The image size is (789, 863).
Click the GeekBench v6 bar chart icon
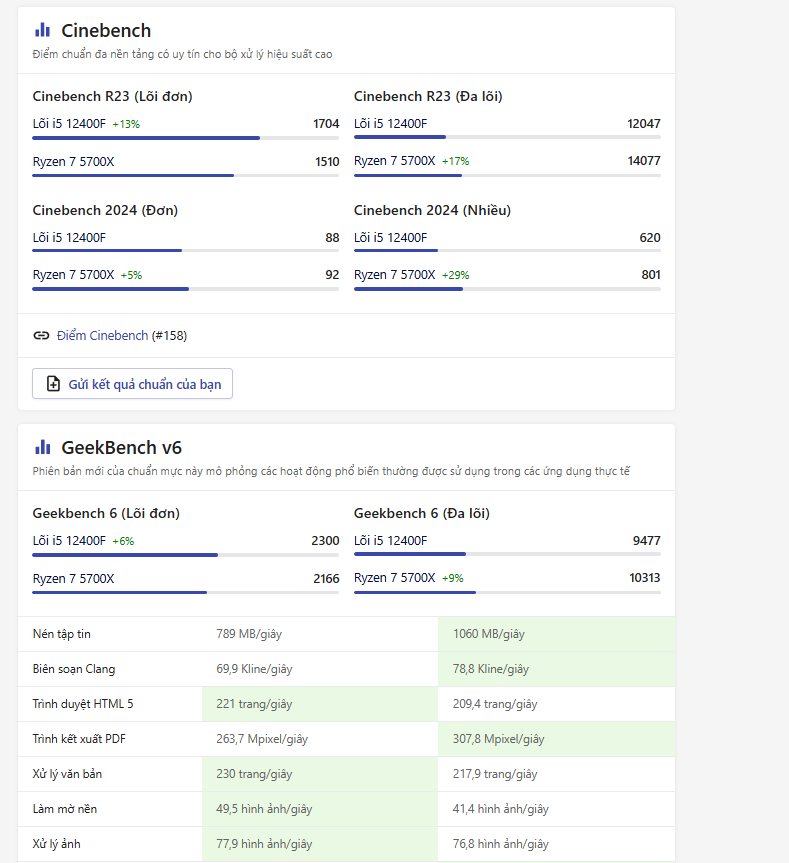point(42,447)
